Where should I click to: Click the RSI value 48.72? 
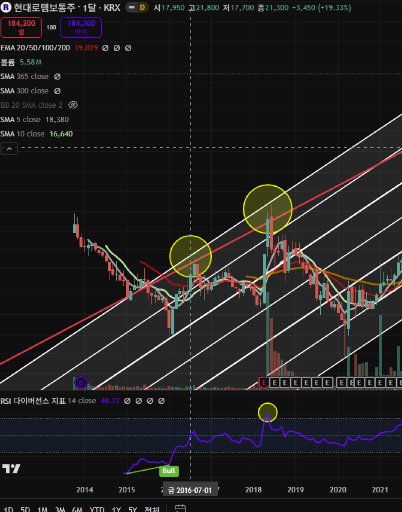point(110,401)
